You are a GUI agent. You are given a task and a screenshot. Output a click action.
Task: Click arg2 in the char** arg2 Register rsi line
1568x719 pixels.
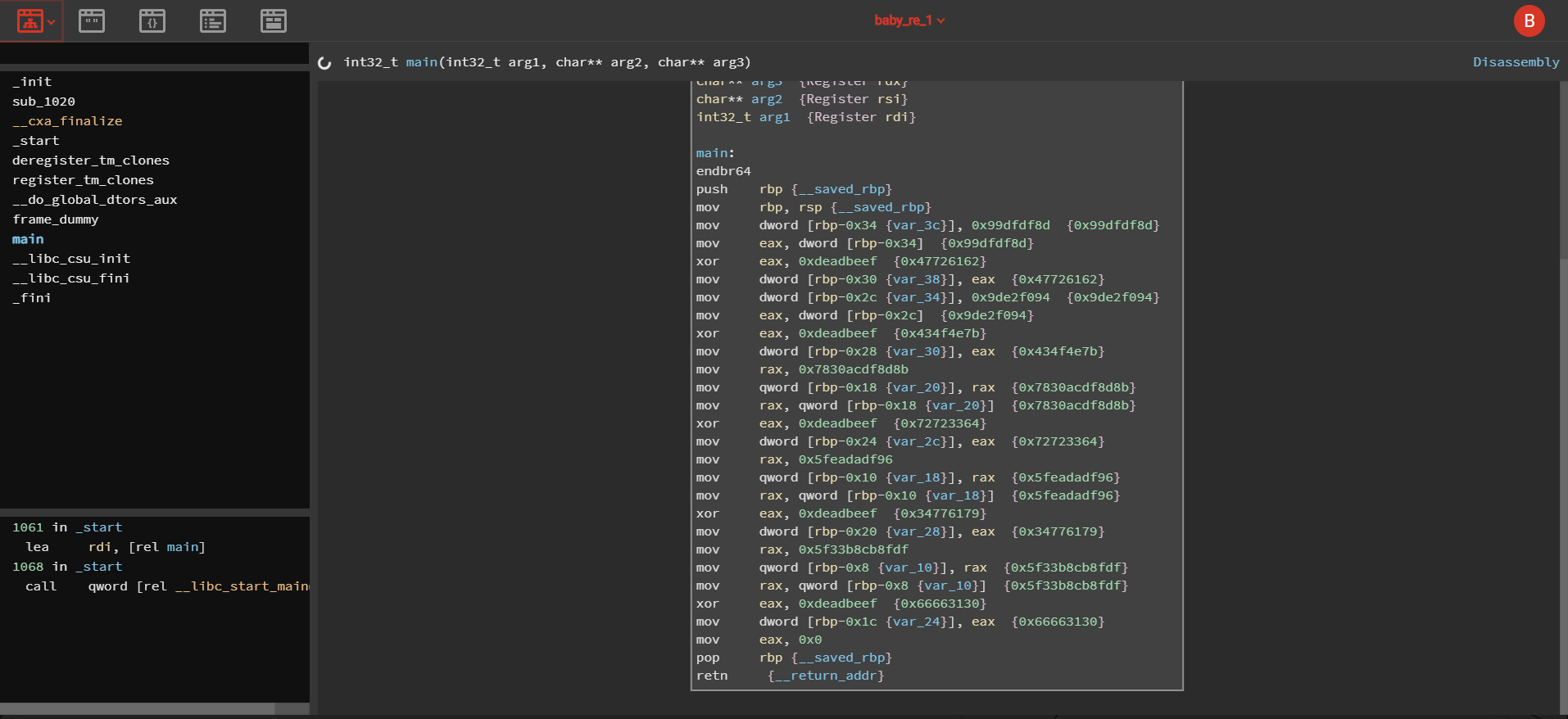(x=767, y=99)
